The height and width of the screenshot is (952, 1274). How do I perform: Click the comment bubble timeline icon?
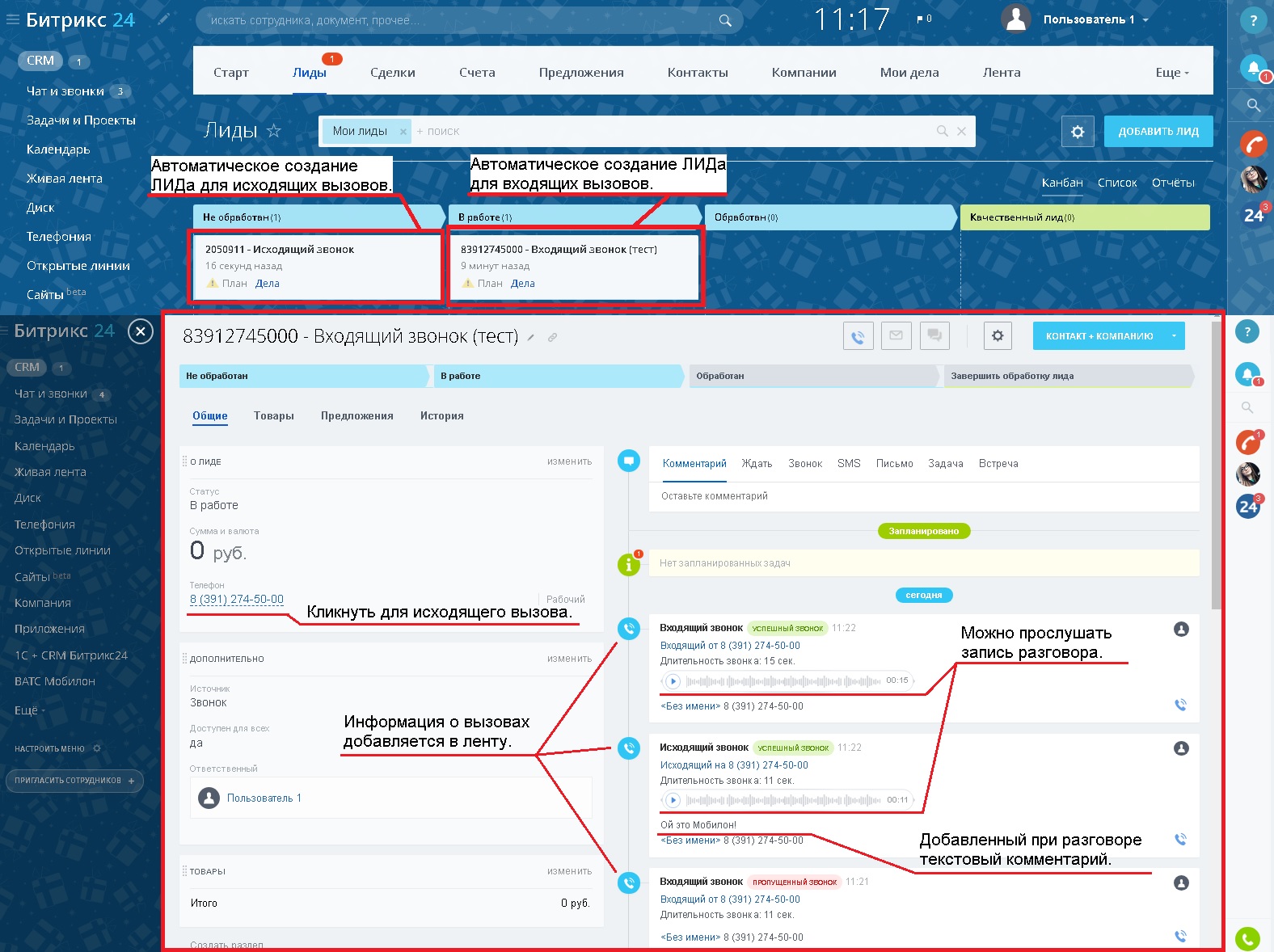point(629,461)
